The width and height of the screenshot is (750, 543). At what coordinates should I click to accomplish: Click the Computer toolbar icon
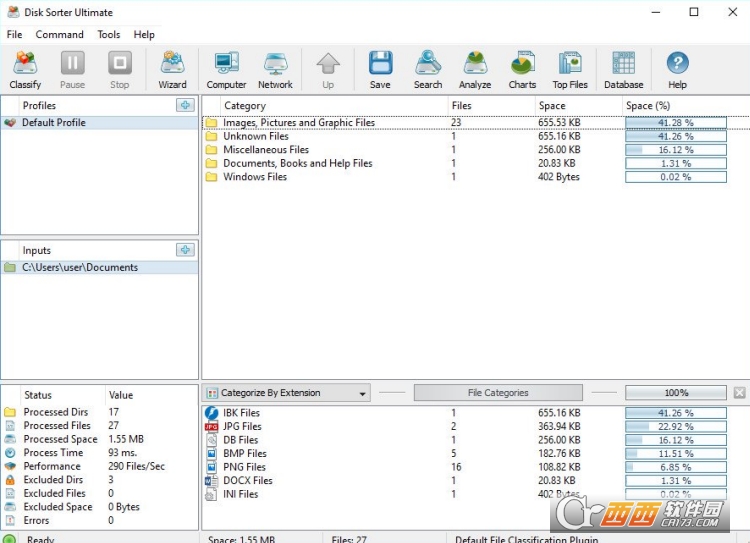pyautogui.click(x=226, y=69)
